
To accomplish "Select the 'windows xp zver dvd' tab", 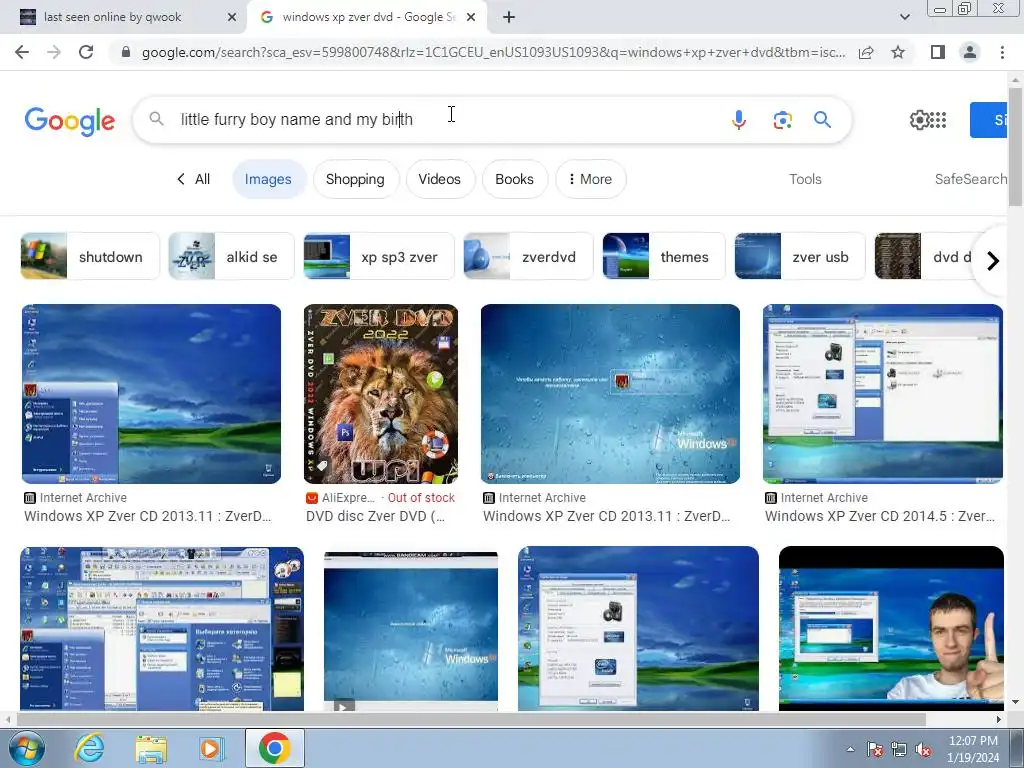I will tap(368, 18).
